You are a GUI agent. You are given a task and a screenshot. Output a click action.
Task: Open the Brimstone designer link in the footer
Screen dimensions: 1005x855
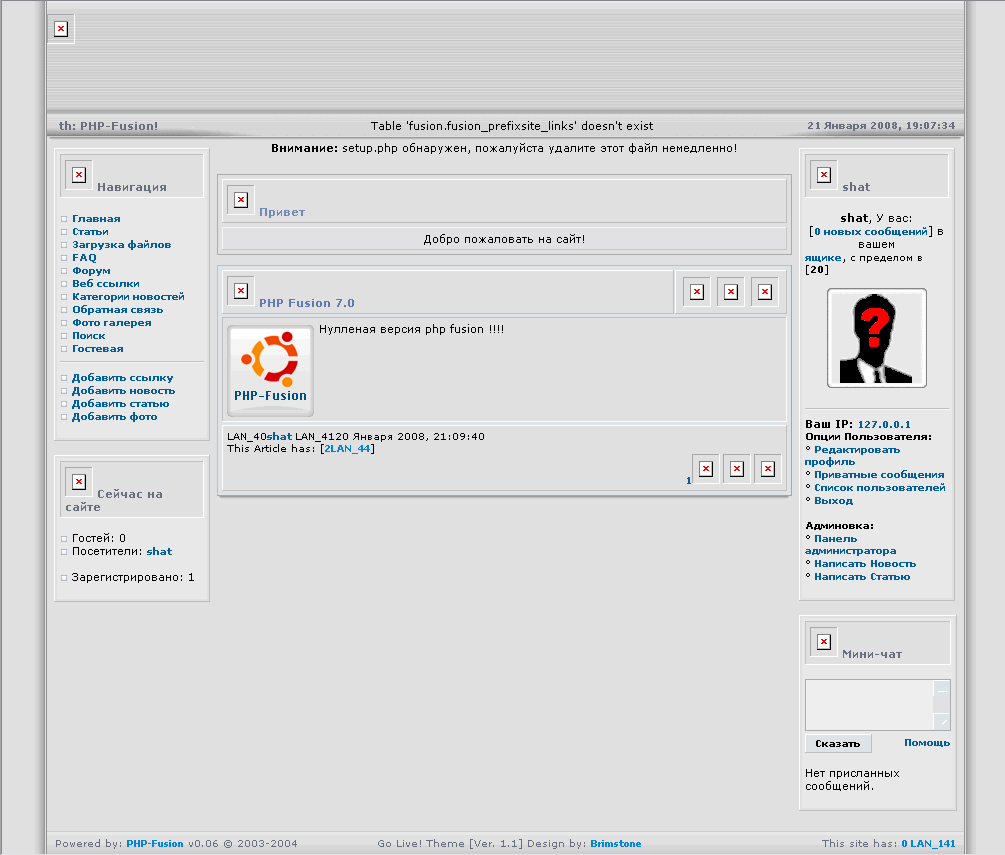point(615,843)
